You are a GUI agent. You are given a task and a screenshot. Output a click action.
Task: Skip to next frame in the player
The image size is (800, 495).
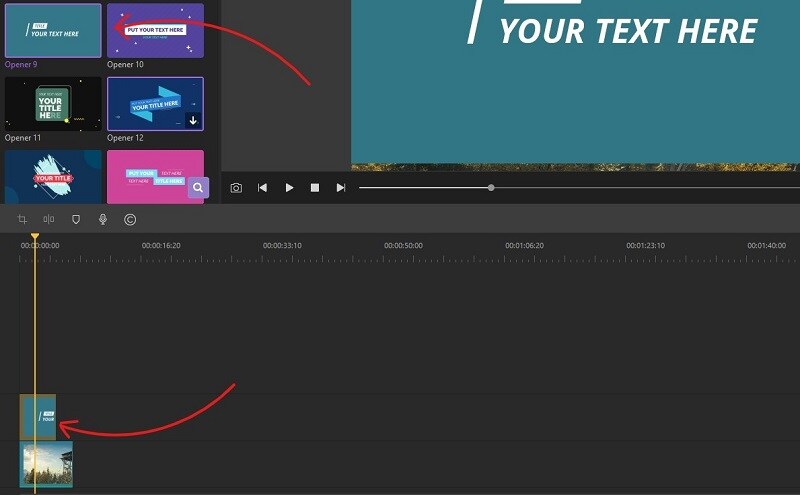pyautogui.click(x=341, y=188)
